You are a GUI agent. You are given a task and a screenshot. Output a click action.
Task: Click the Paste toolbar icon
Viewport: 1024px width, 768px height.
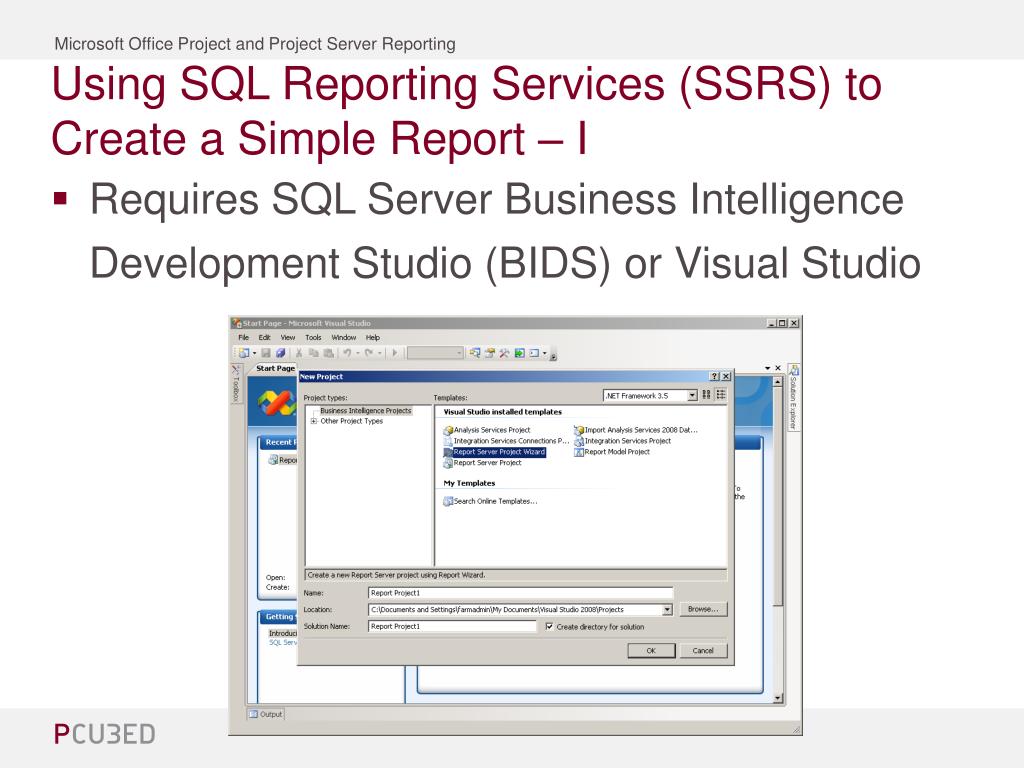(328, 353)
